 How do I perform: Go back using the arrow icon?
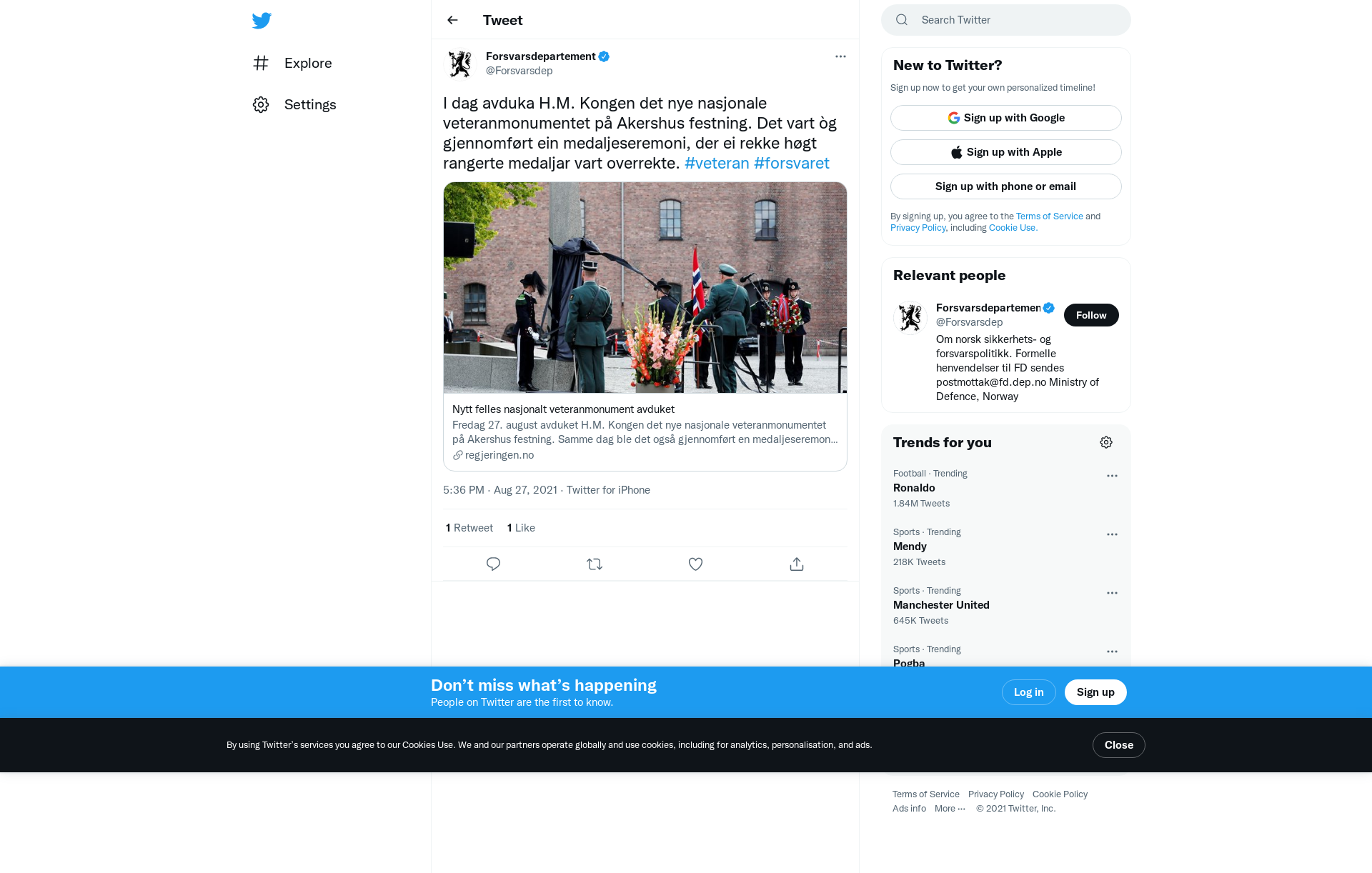pos(452,20)
